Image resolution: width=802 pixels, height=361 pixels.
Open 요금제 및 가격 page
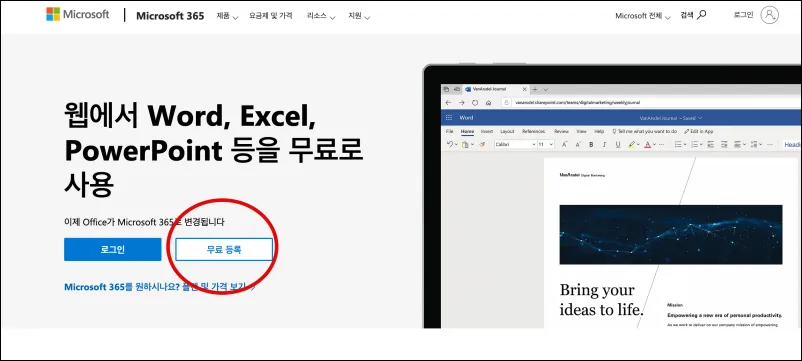coord(271,16)
